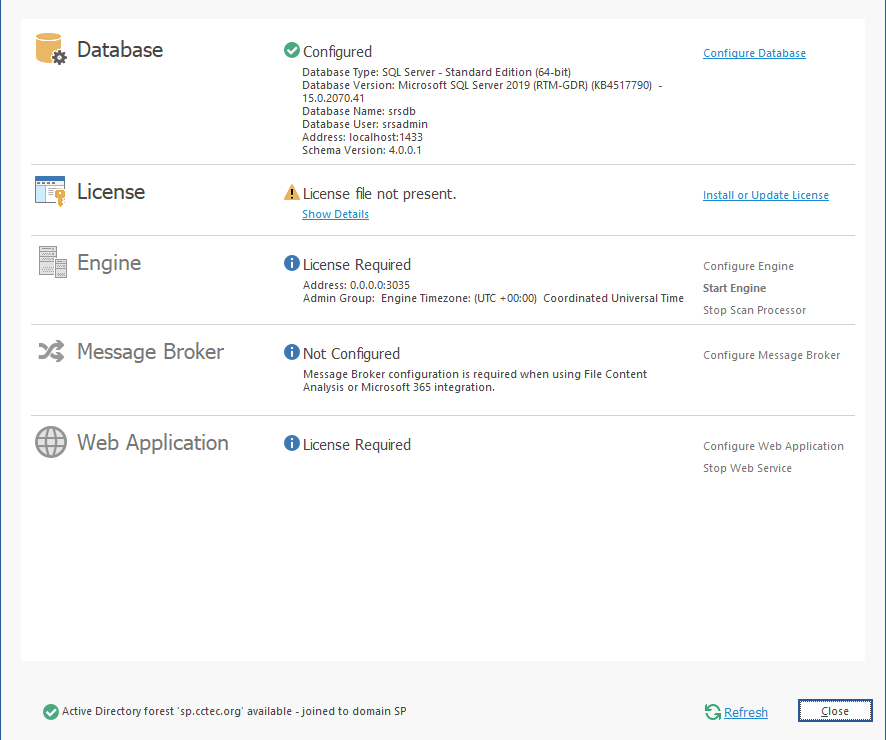Select Configure Engine option
The width and height of the screenshot is (886, 740).
click(x=748, y=266)
